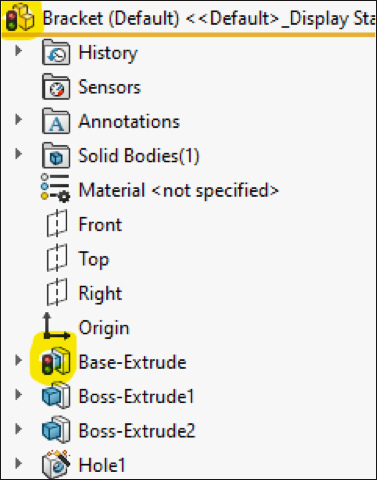
Task: Expand the Boss-Extrude1 feature arrow
Action: tap(19, 394)
